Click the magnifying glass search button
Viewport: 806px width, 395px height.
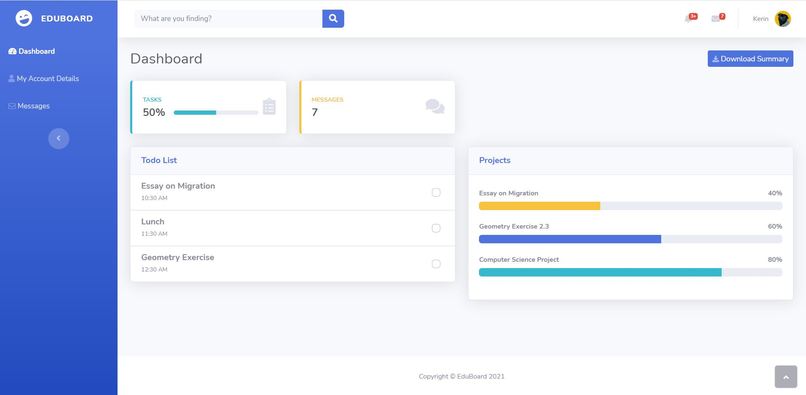[x=333, y=19]
